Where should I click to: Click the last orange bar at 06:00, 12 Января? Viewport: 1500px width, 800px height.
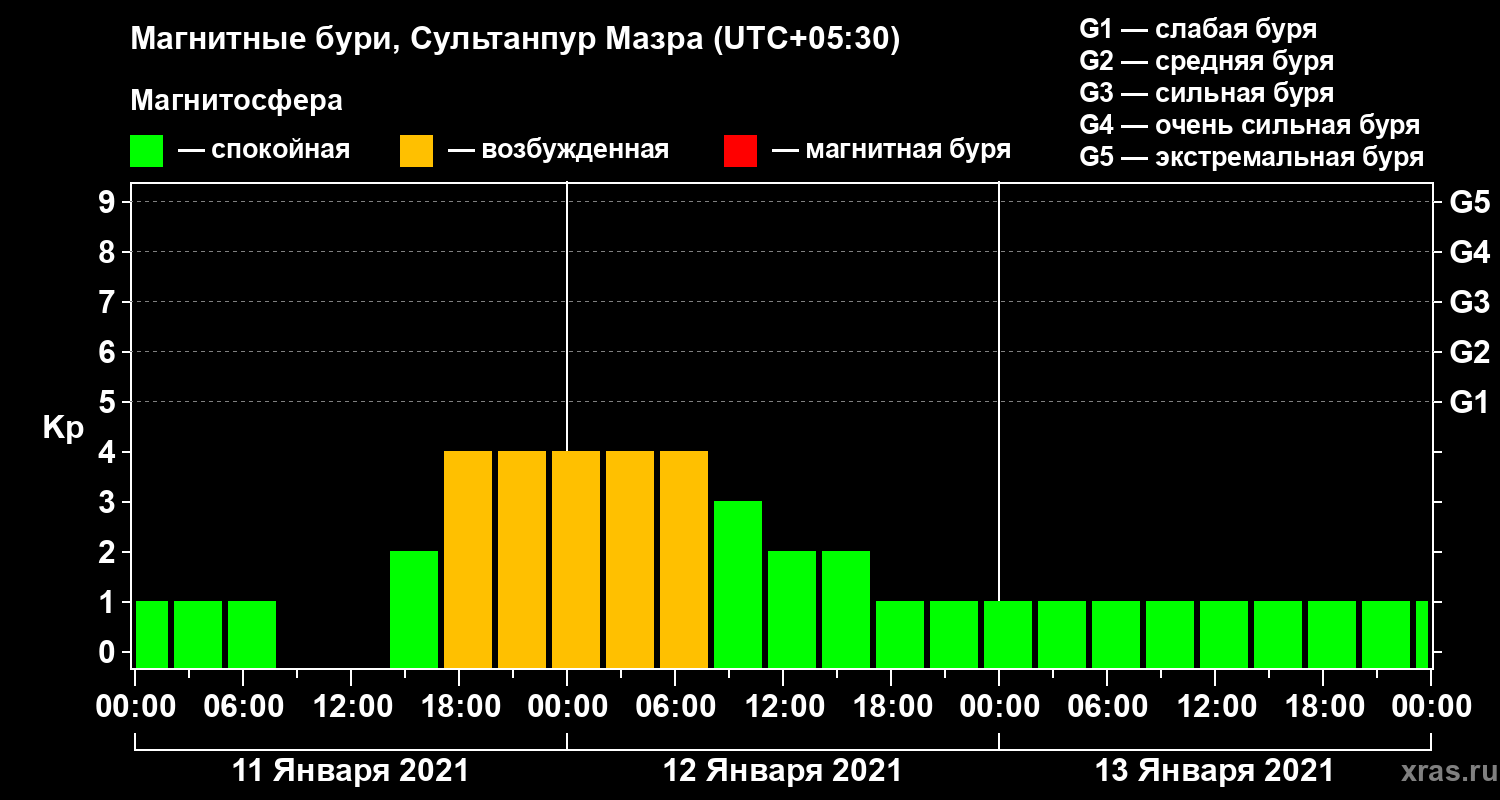[x=684, y=559]
